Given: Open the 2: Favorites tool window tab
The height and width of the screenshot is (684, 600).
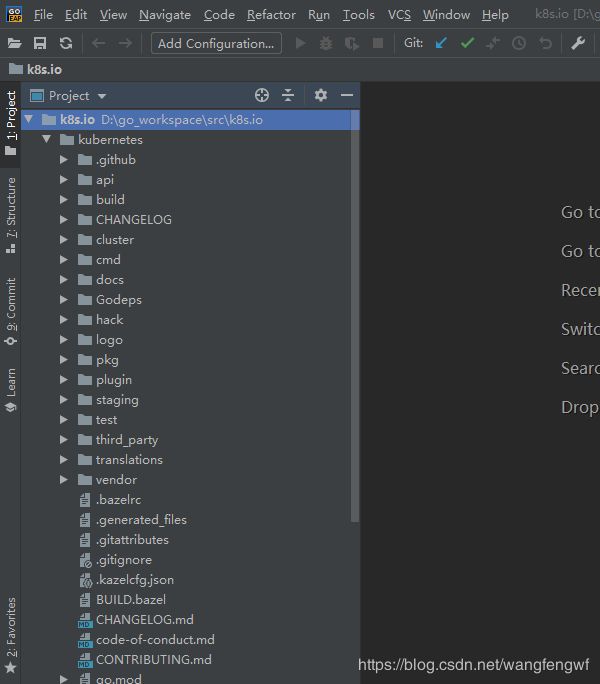Looking at the screenshot, I should [10, 635].
